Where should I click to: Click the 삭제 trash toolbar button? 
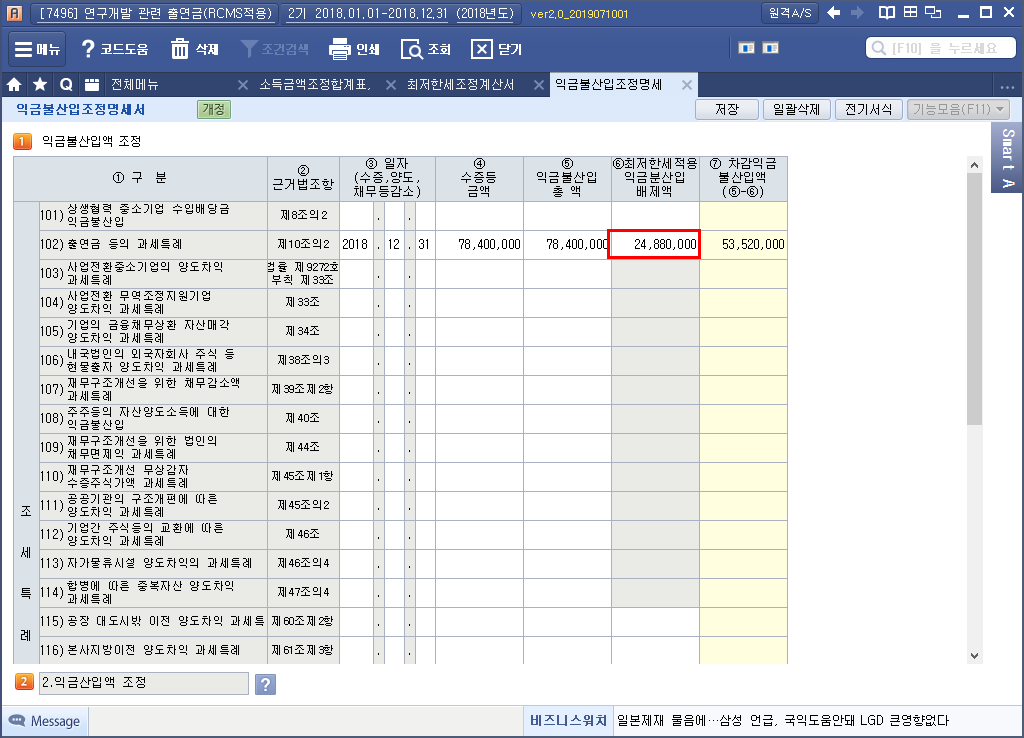click(195, 49)
